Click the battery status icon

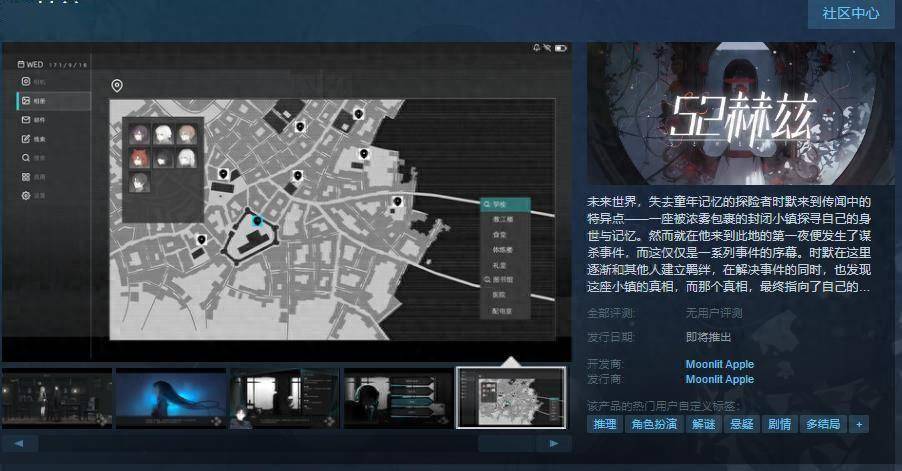561,48
